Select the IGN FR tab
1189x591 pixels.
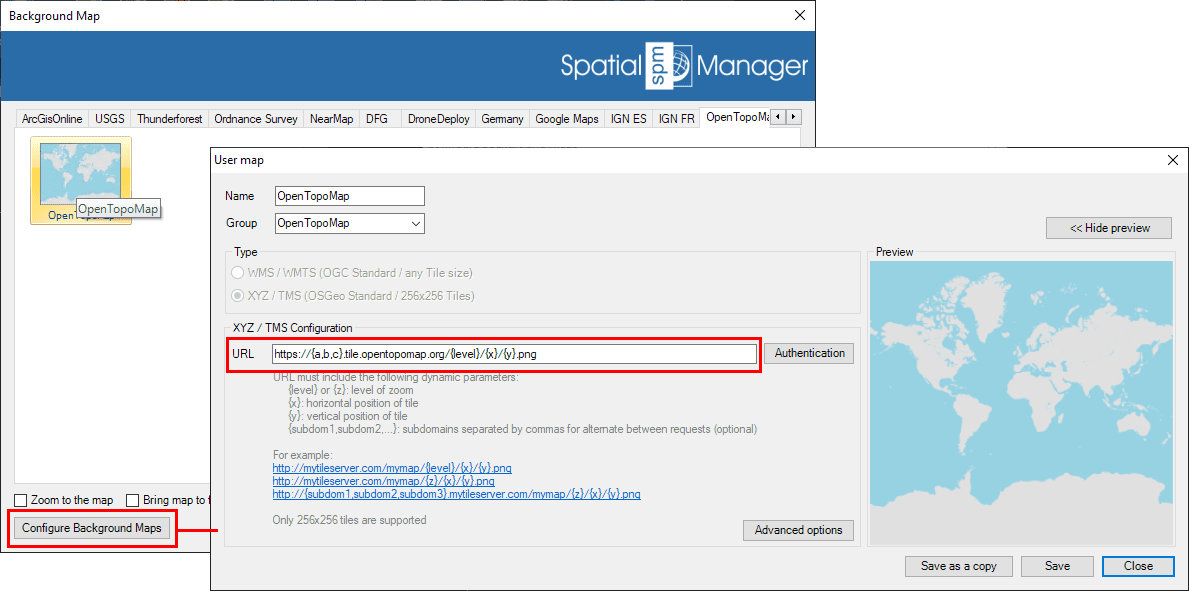click(676, 119)
